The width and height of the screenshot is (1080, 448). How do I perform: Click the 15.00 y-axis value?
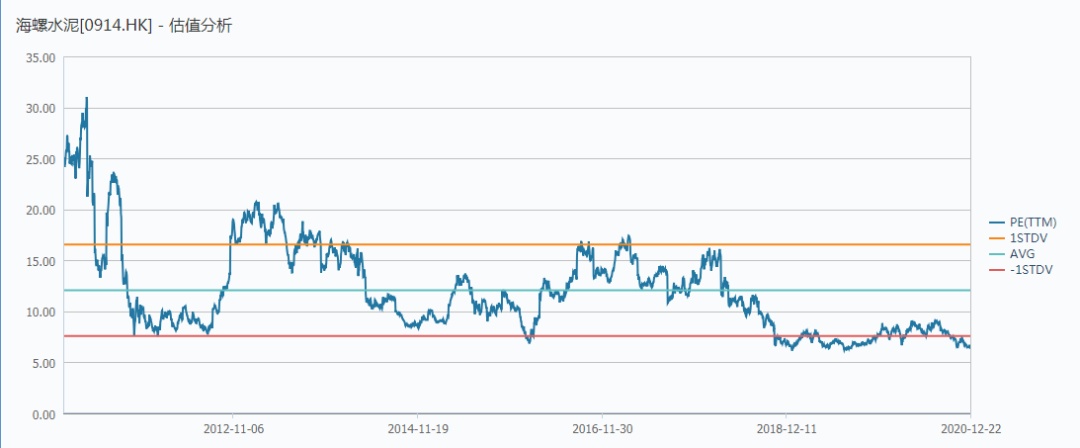coord(41,261)
